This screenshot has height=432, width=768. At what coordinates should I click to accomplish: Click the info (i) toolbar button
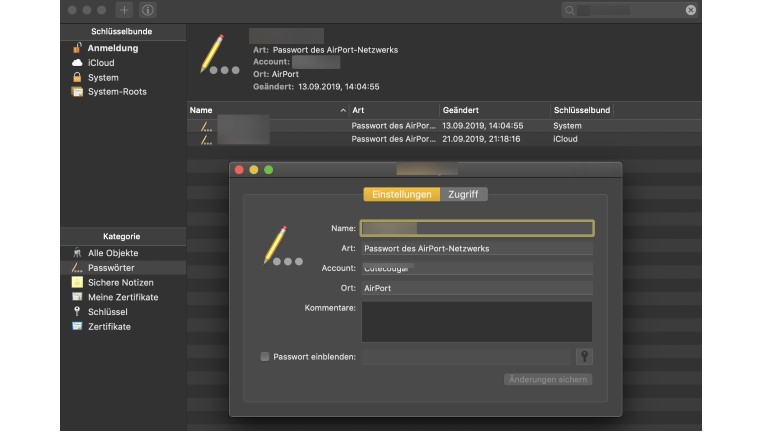pos(148,10)
